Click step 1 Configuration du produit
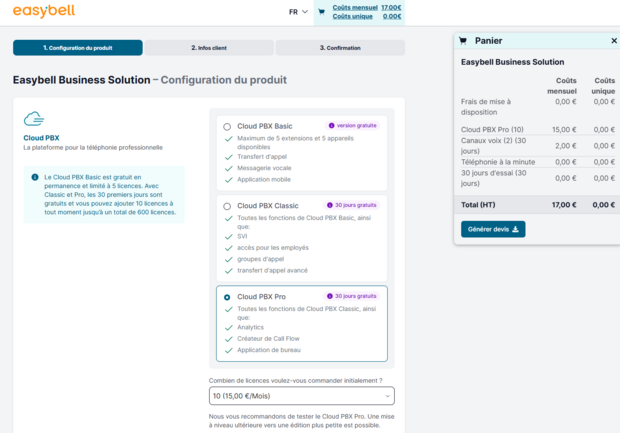The image size is (620, 433). [78, 48]
